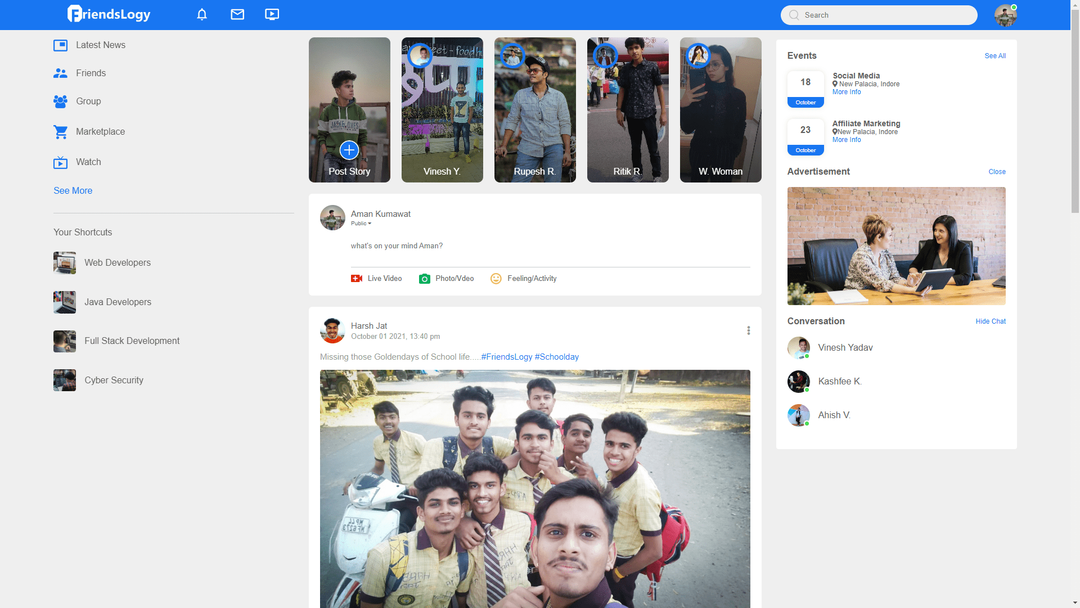Open More Info for Social Media event
Viewport: 1080px width, 608px height.
[846, 92]
